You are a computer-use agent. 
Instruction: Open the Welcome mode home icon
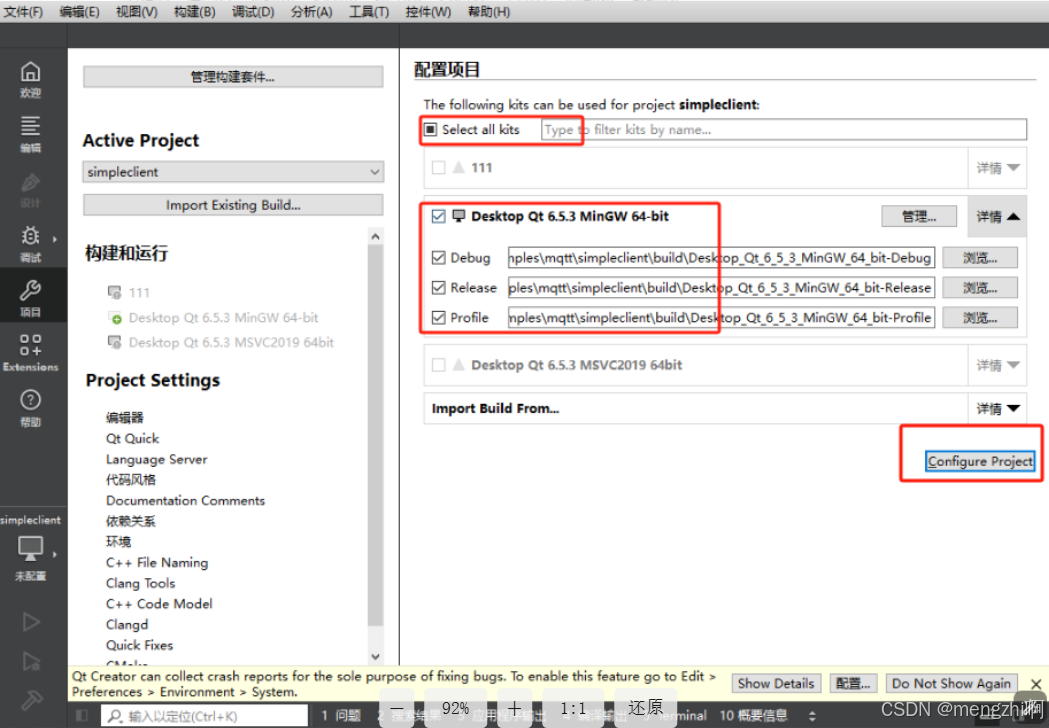[30, 72]
